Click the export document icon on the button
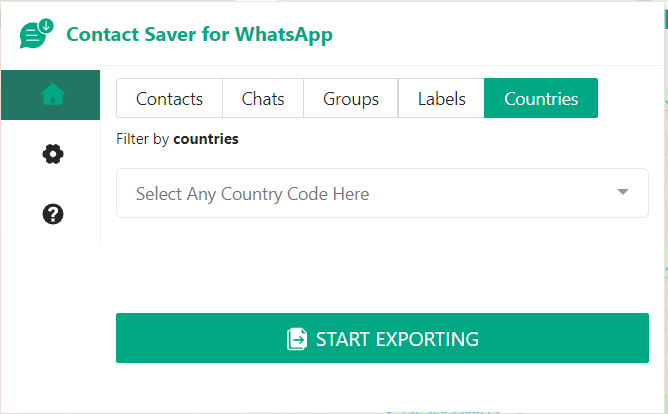The image size is (668, 414). [297, 339]
